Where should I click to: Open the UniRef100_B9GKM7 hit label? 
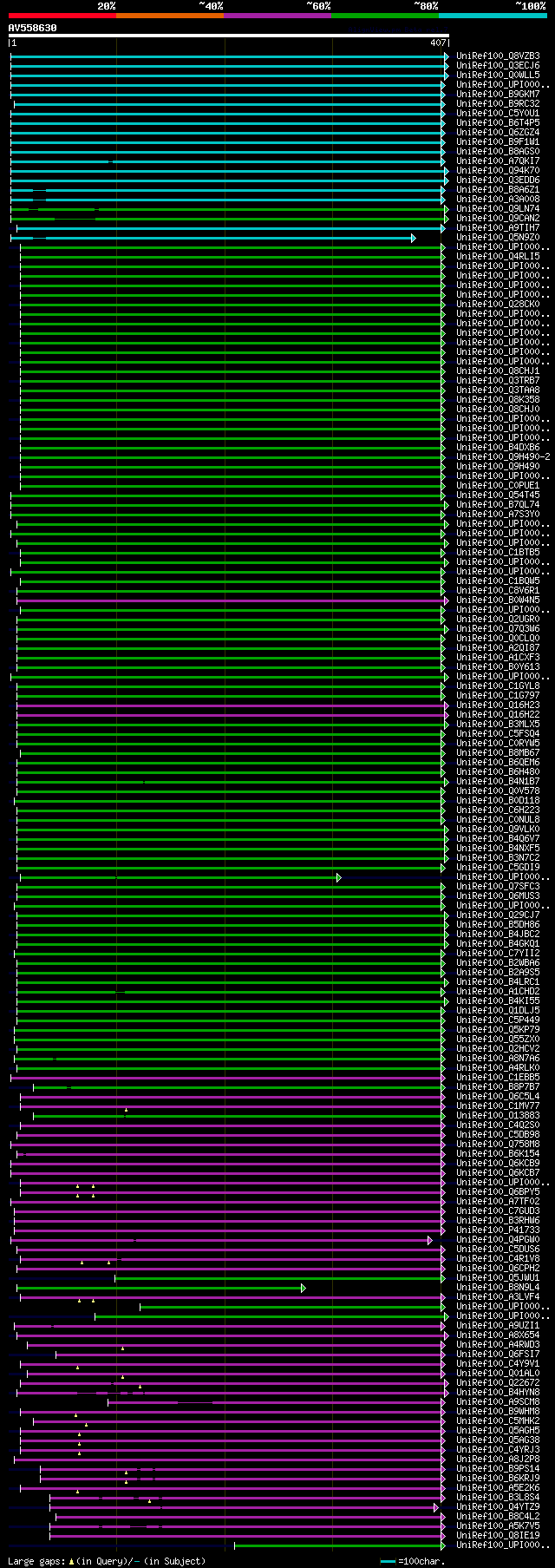click(x=498, y=95)
